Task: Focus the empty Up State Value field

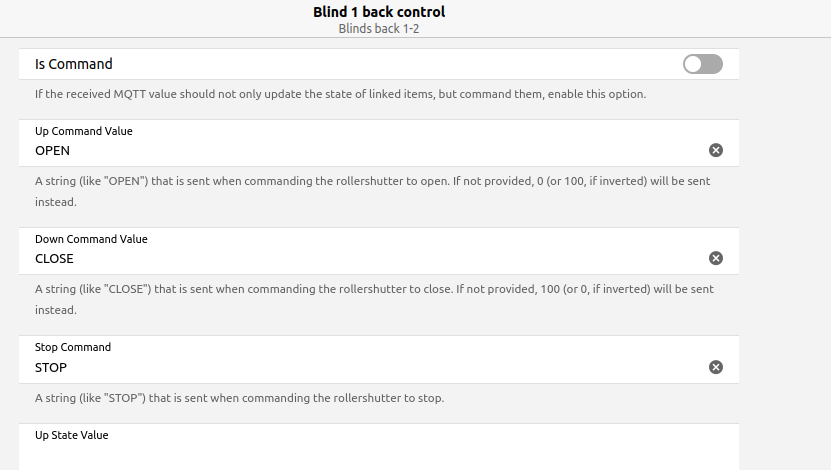Action: pyautogui.click(x=370, y=456)
